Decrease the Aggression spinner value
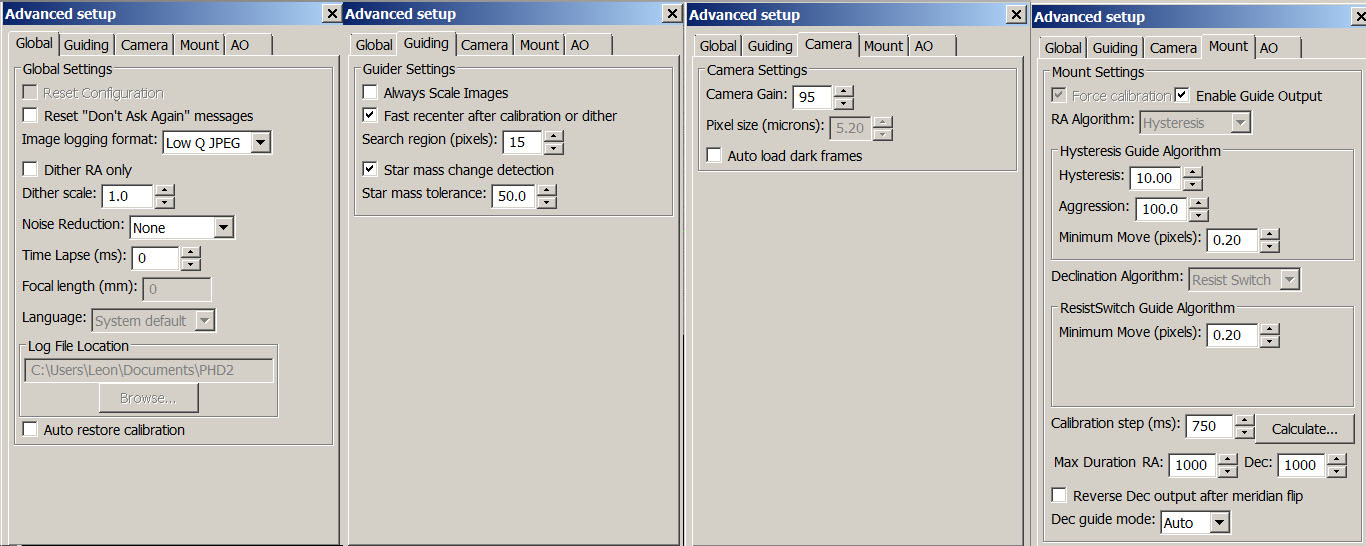The height and width of the screenshot is (546, 1366). [x=1198, y=215]
